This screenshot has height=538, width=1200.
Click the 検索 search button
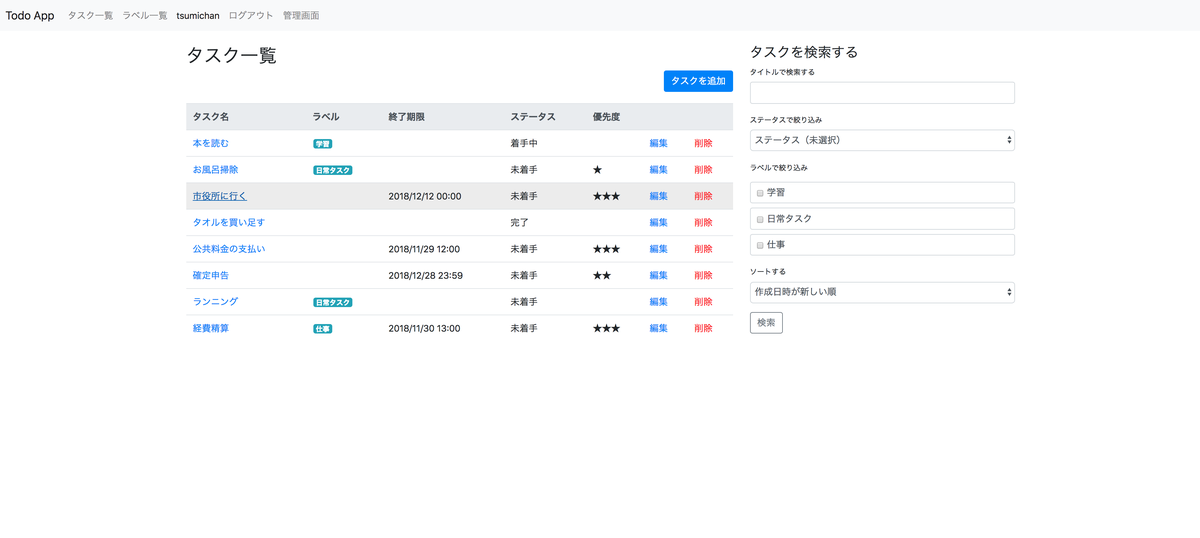(x=766, y=323)
